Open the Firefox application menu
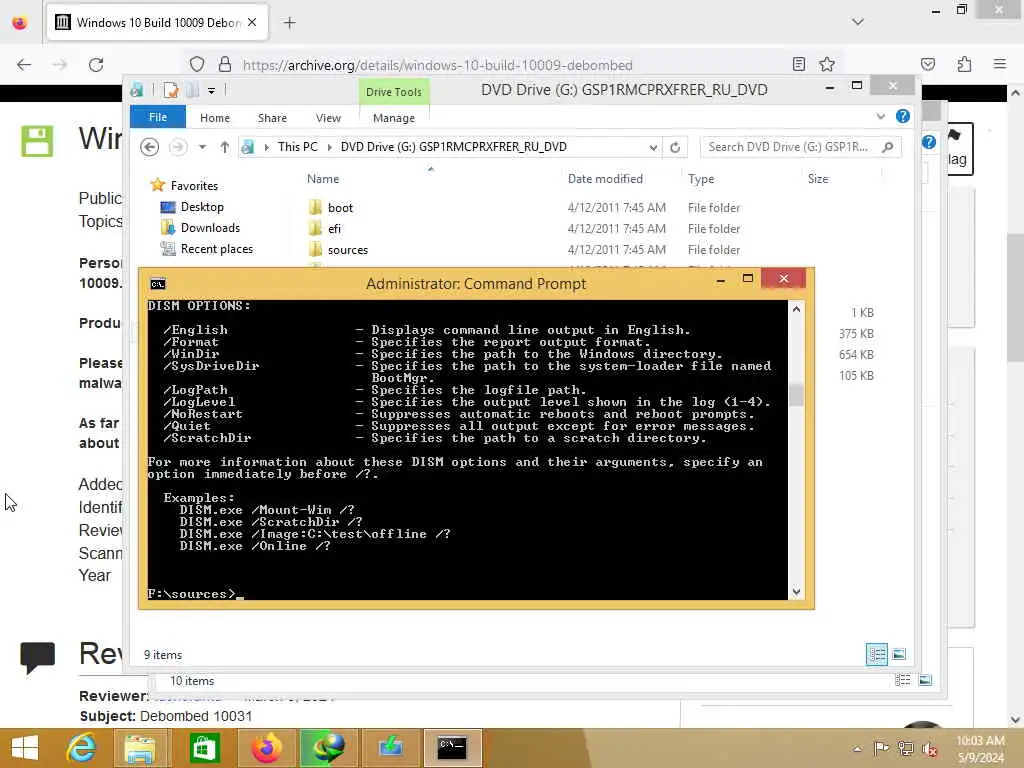 point(999,64)
